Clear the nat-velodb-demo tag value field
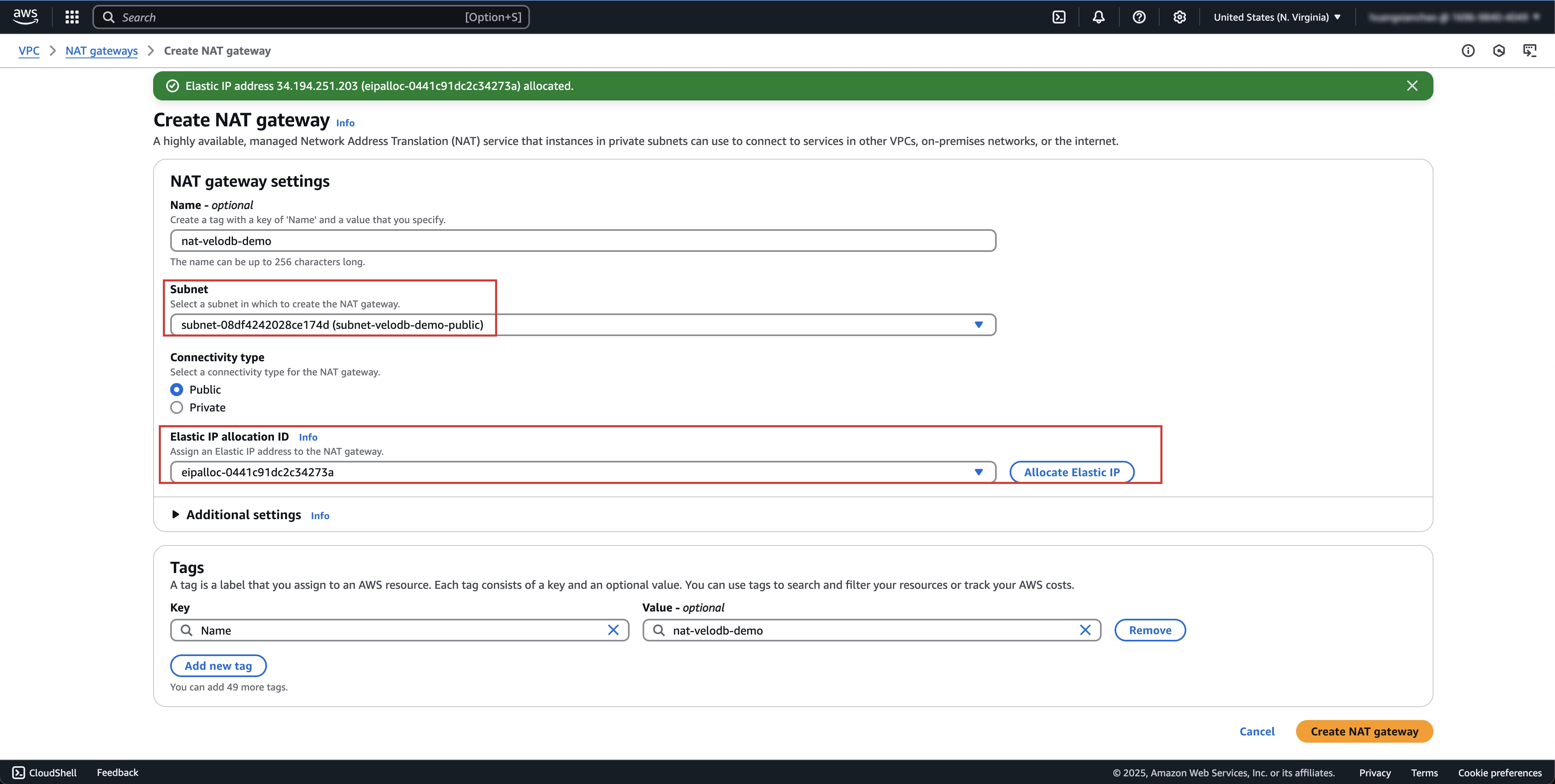Image resolution: width=1555 pixels, height=784 pixels. pos(1085,630)
